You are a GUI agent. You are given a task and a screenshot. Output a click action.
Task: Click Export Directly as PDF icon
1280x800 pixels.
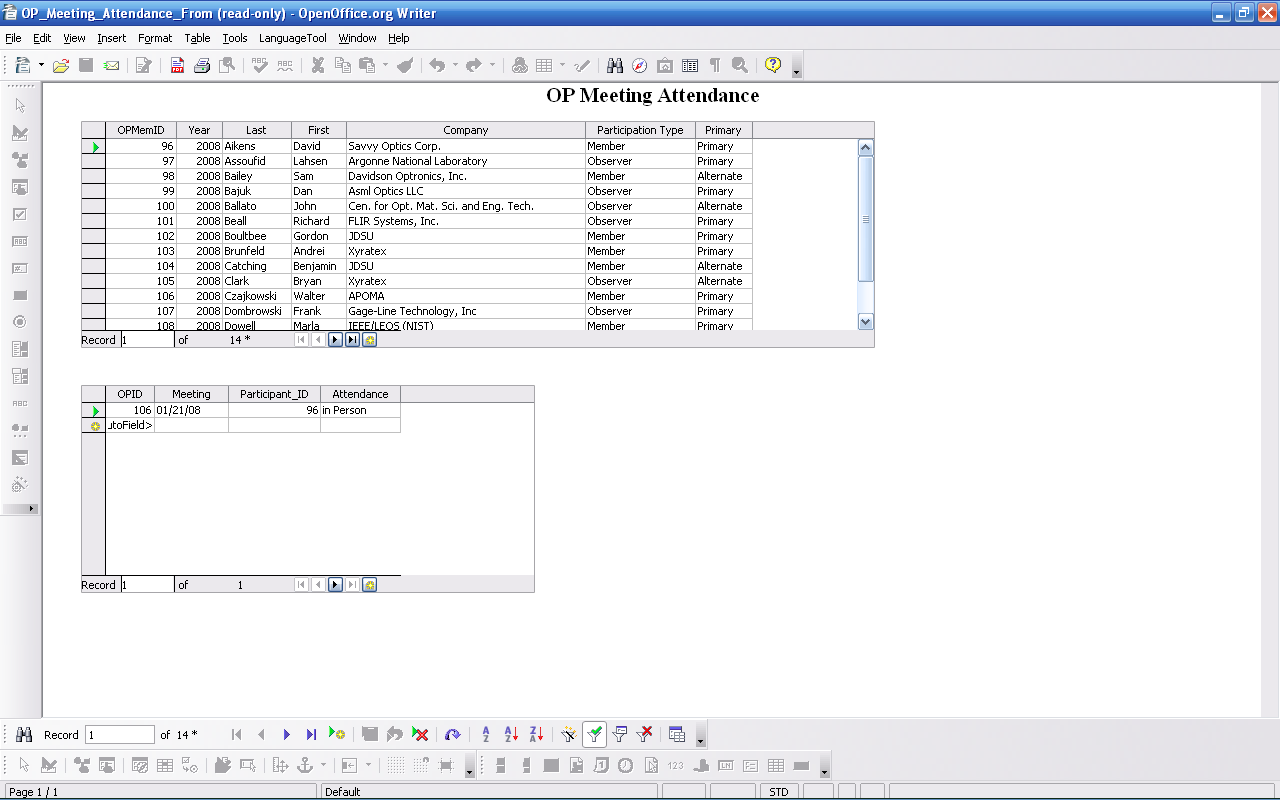[x=177, y=66]
